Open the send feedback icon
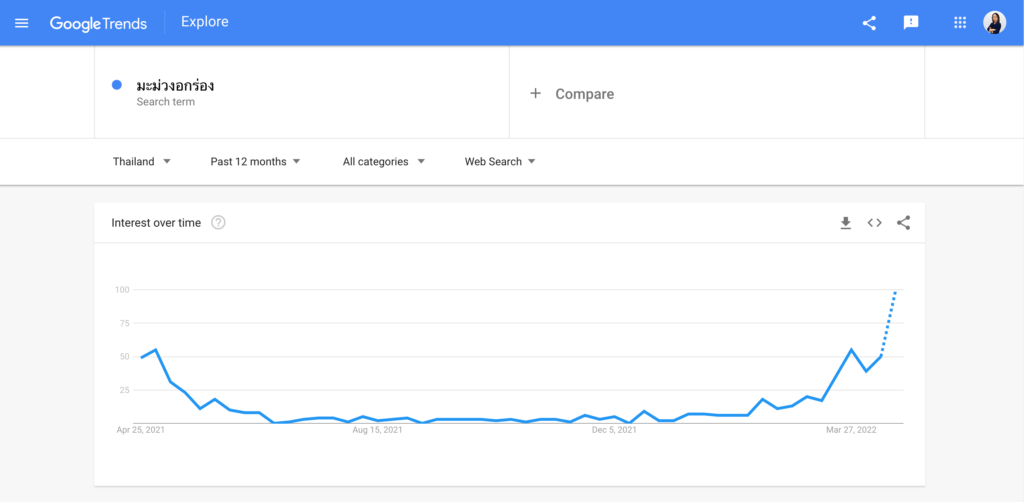 coord(911,23)
